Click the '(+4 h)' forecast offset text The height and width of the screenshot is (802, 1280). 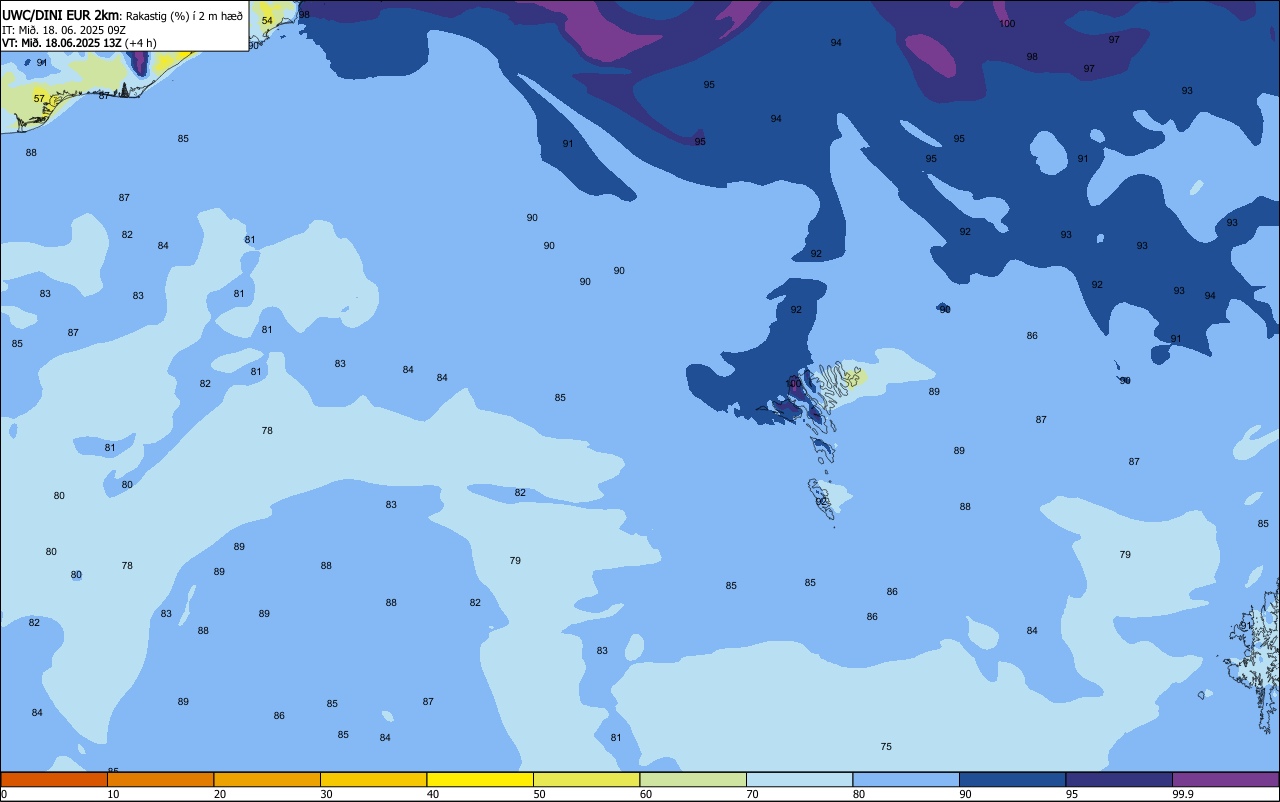(141, 42)
